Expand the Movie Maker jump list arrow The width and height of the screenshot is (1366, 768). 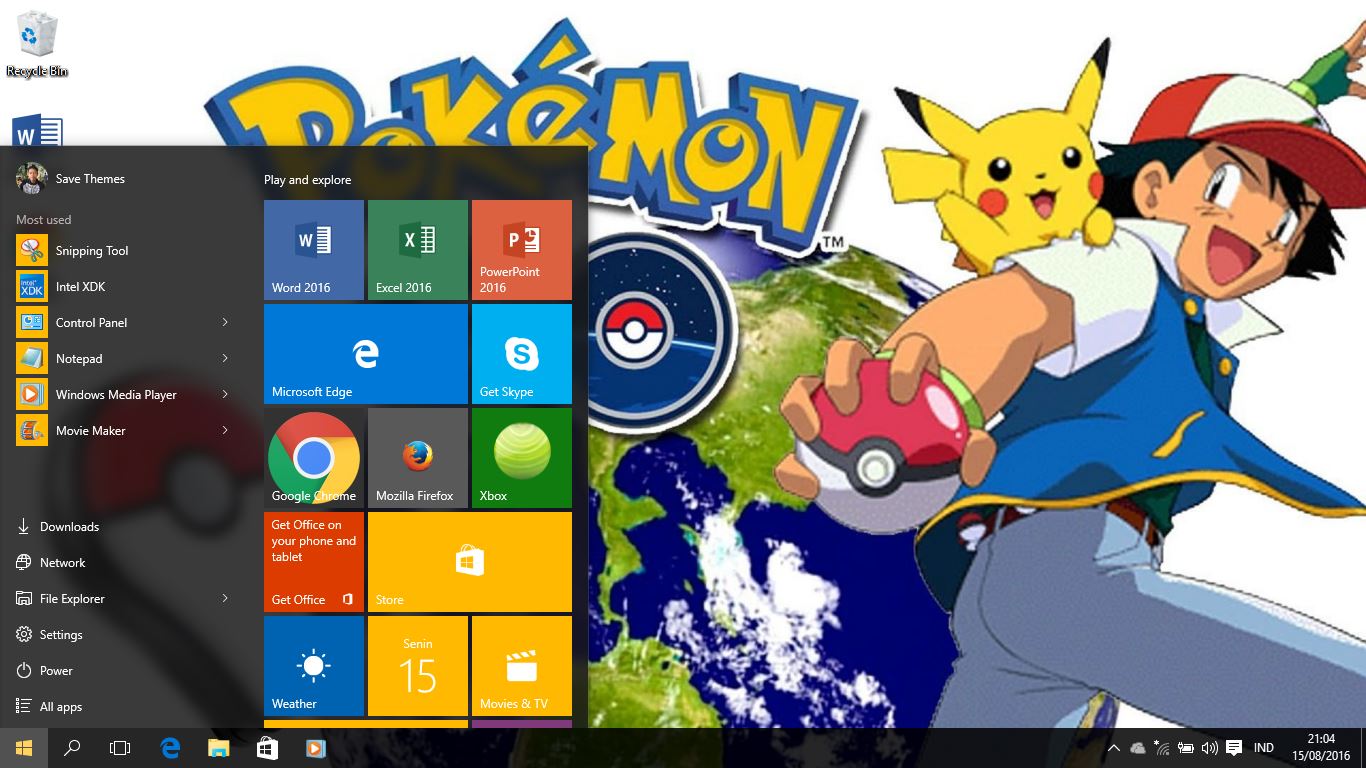pos(225,430)
